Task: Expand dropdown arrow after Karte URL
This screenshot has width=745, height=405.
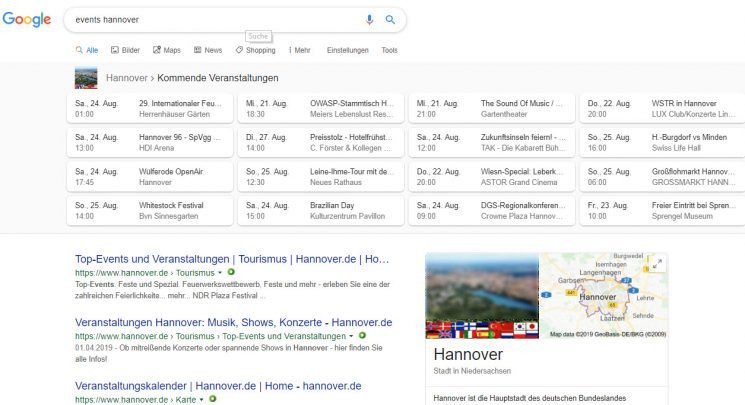Action: tap(201, 400)
